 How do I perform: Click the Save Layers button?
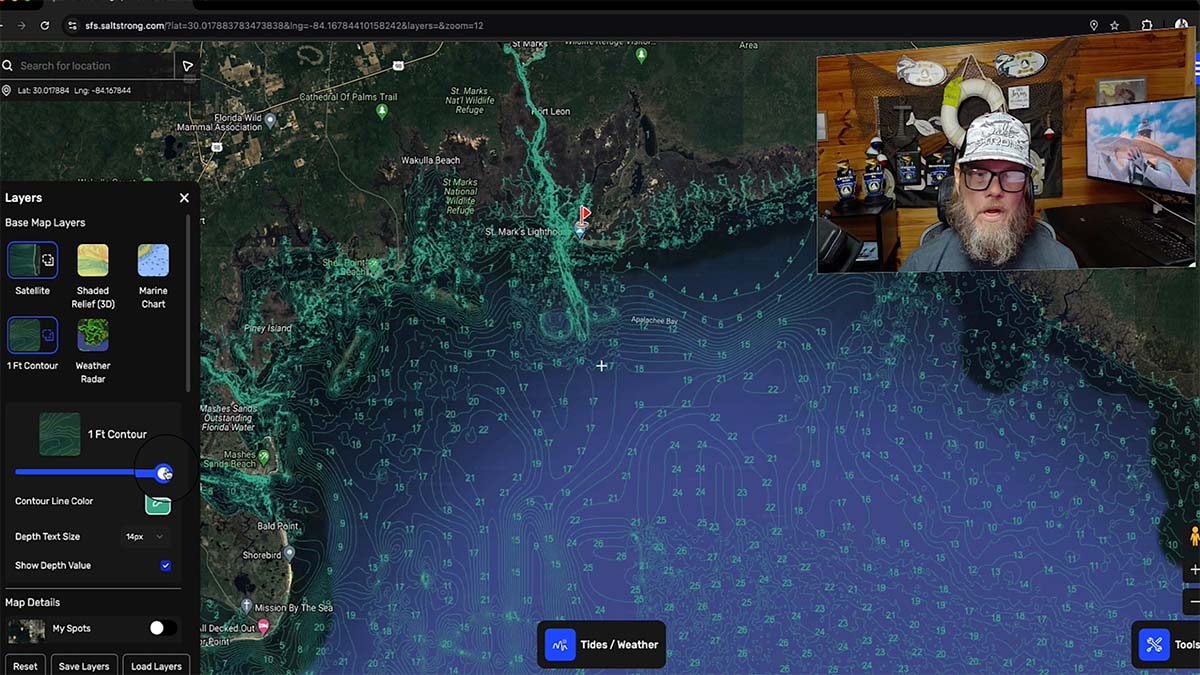[84, 665]
